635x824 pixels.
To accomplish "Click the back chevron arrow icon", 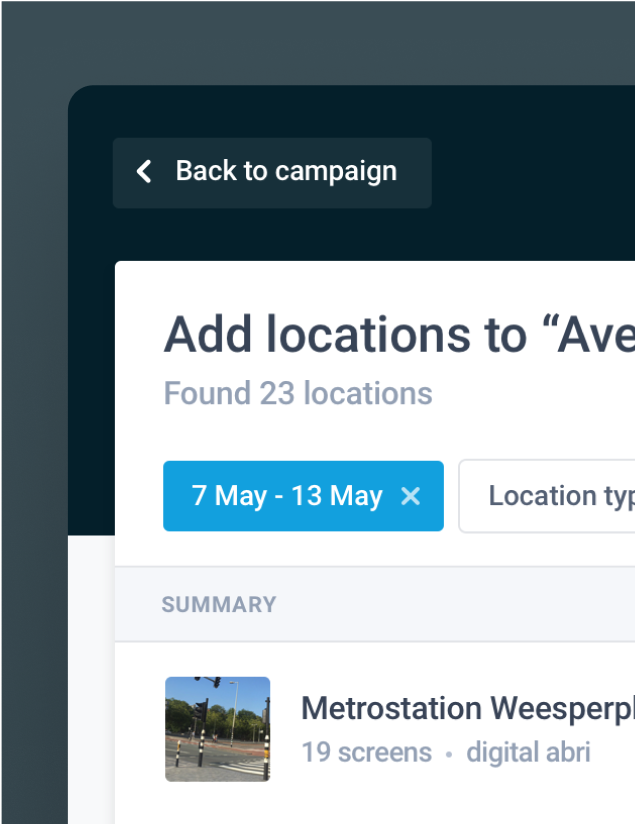I will (x=145, y=172).
